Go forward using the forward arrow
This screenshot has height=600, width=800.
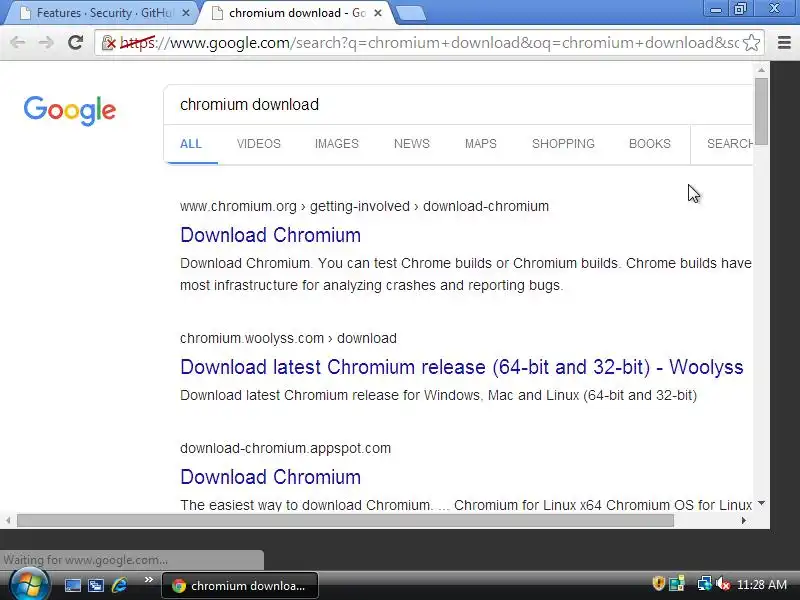point(46,42)
